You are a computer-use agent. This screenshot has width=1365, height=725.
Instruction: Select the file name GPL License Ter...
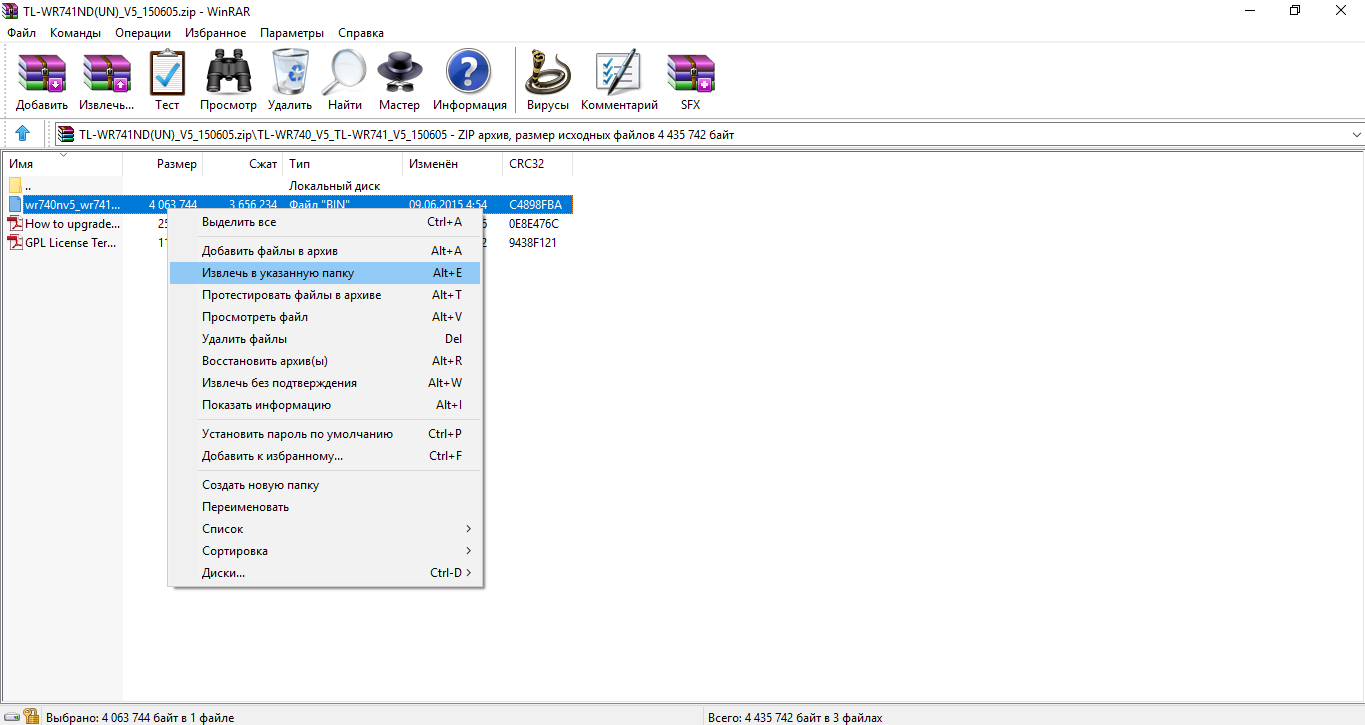pos(71,243)
